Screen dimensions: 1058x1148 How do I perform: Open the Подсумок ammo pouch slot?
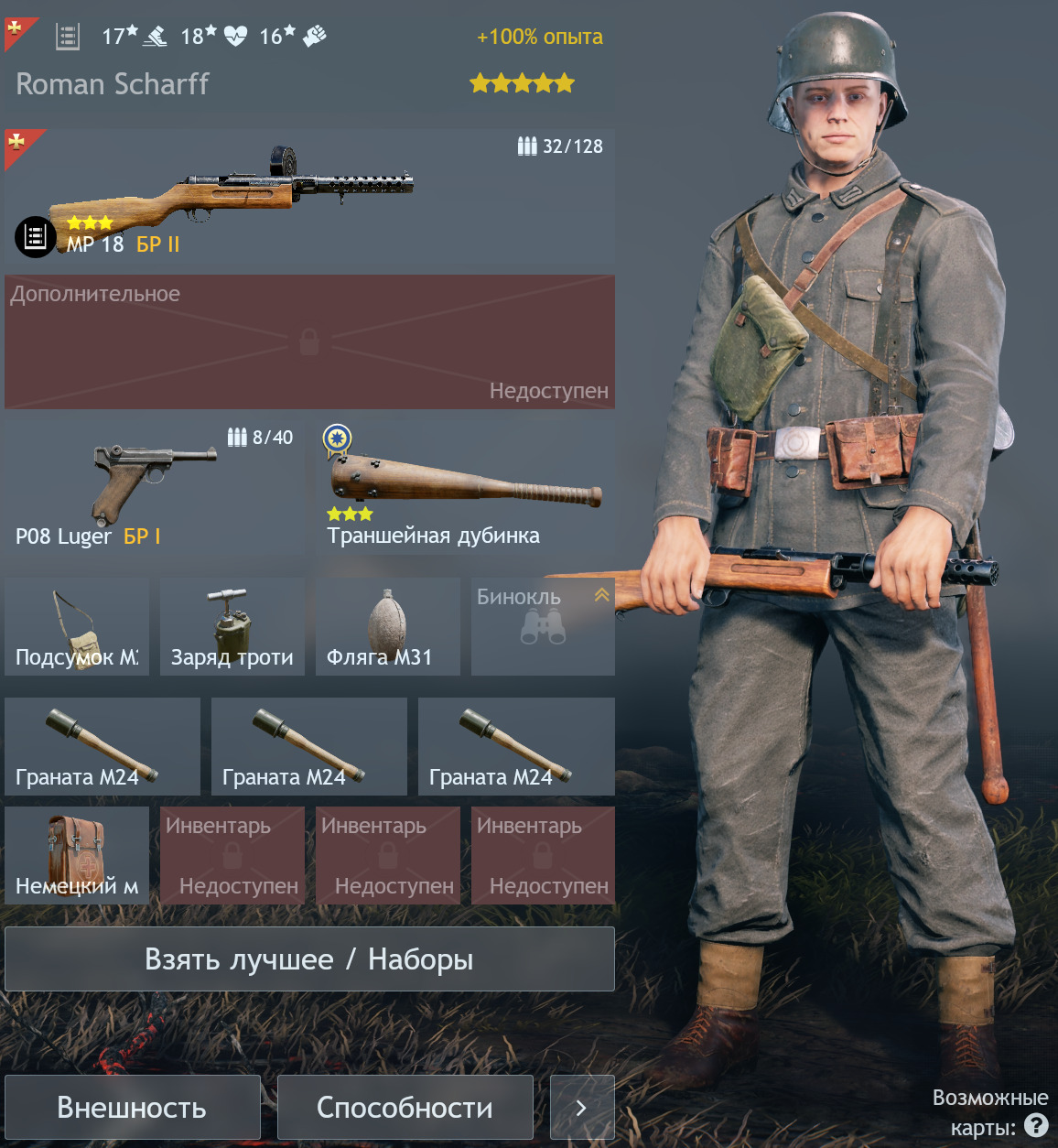pyautogui.click(x=77, y=626)
